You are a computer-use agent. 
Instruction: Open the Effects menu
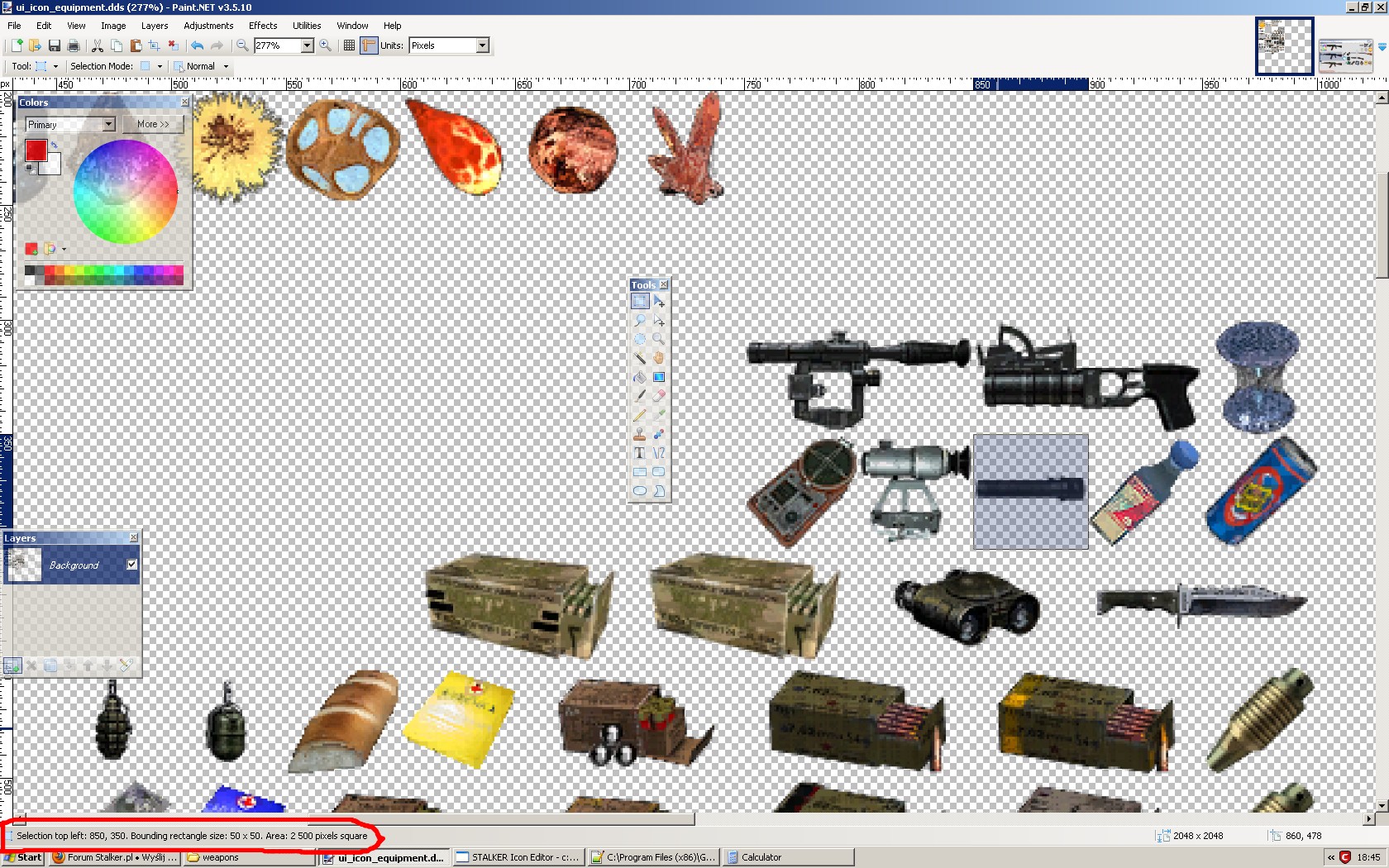(x=263, y=26)
